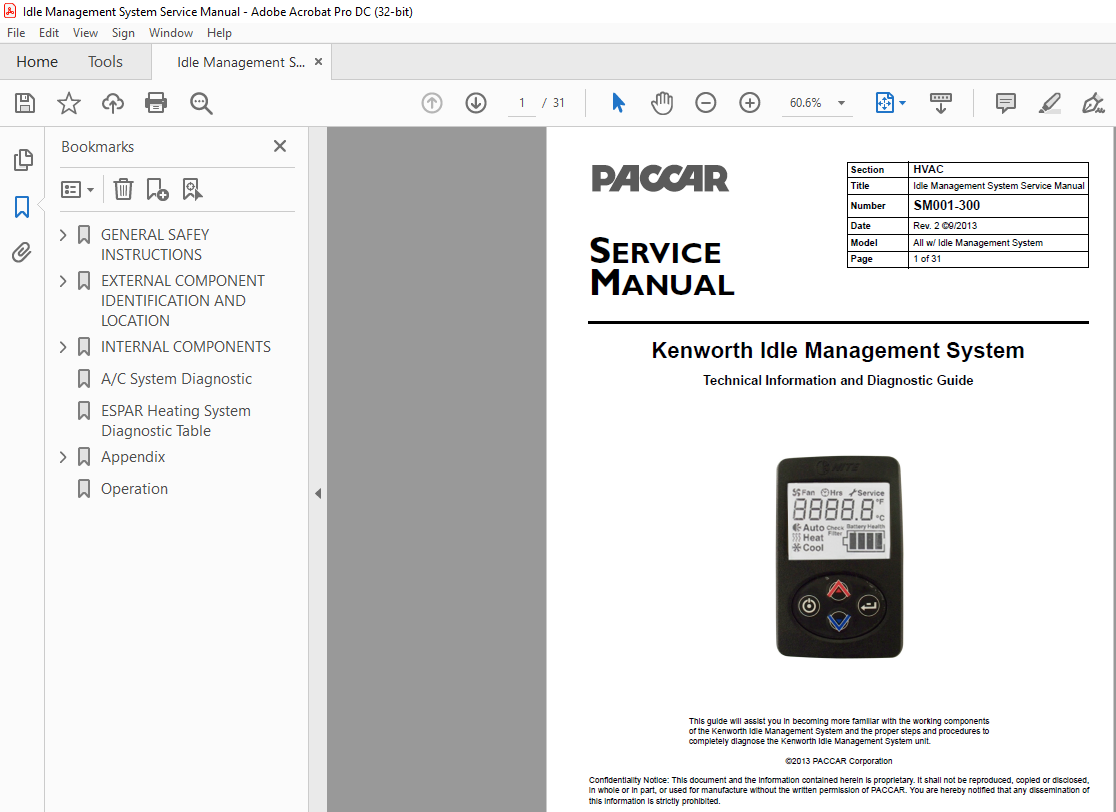The height and width of the screenshot is (812, 1116).
Task: Jump to EXTERNAL COMPONENT IDENTIFICATION AND LOCATION
Action: tap(183, 301)
